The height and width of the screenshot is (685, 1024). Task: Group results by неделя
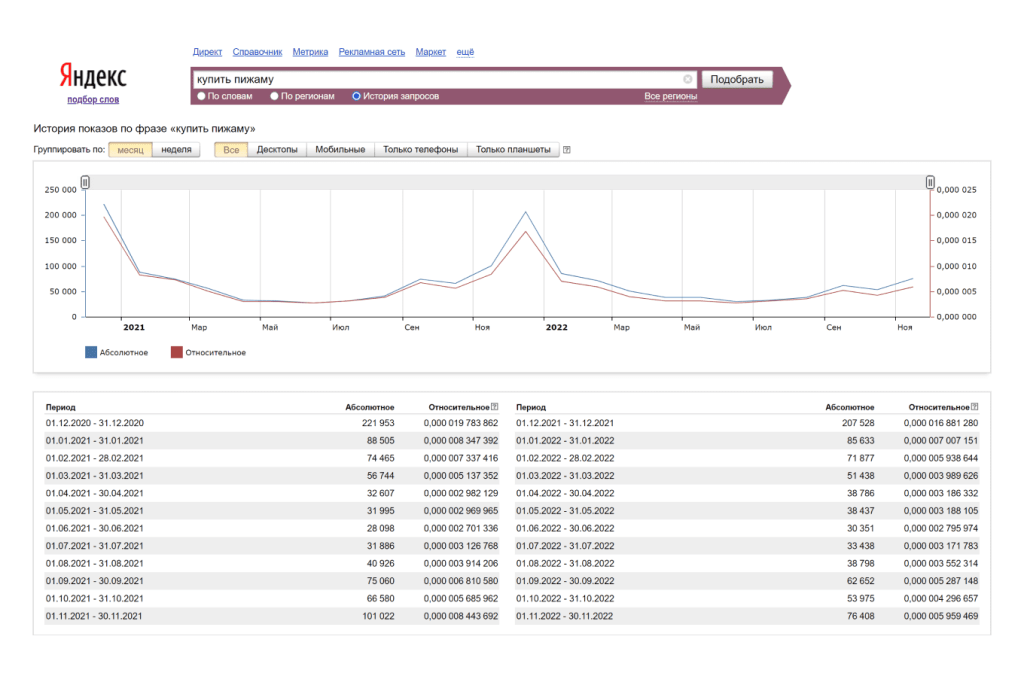coord(176,150)
